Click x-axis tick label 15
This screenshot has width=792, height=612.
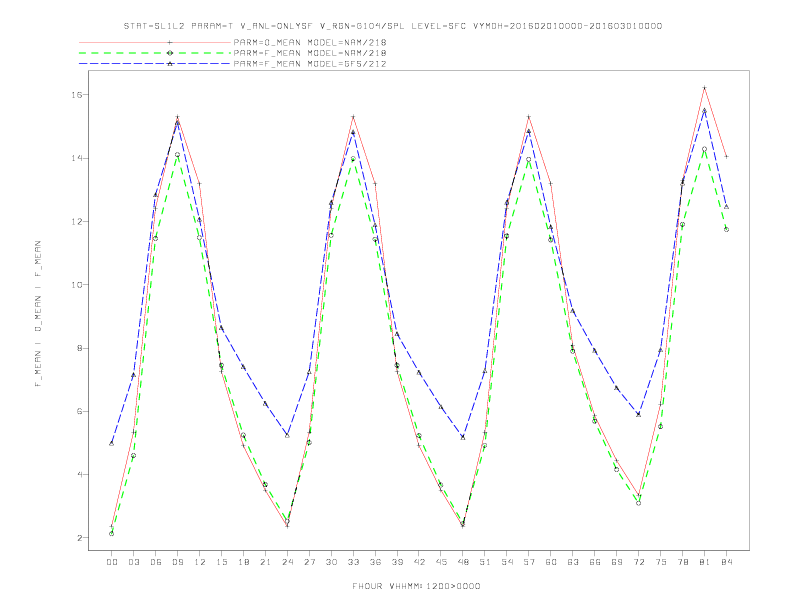221,562
